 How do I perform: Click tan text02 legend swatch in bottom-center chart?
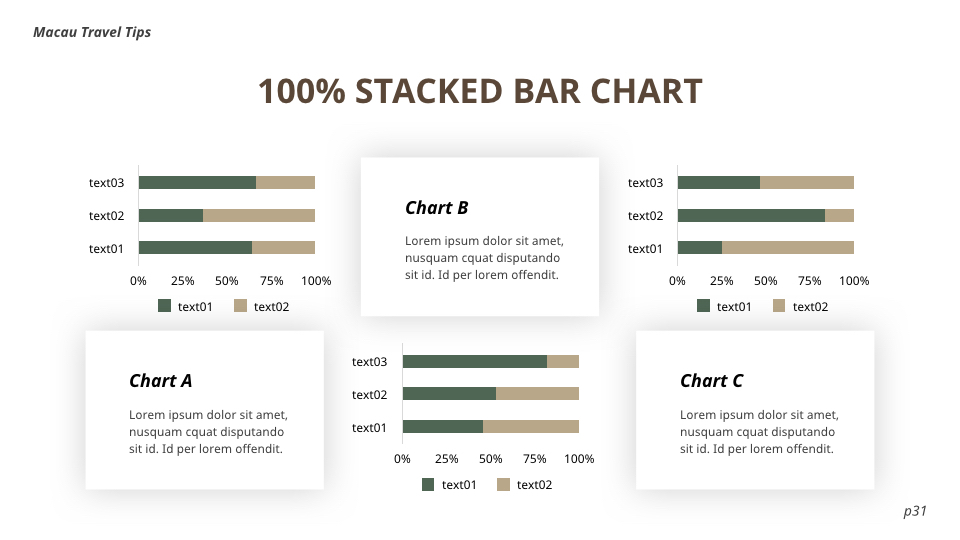[x=504, y=485]
